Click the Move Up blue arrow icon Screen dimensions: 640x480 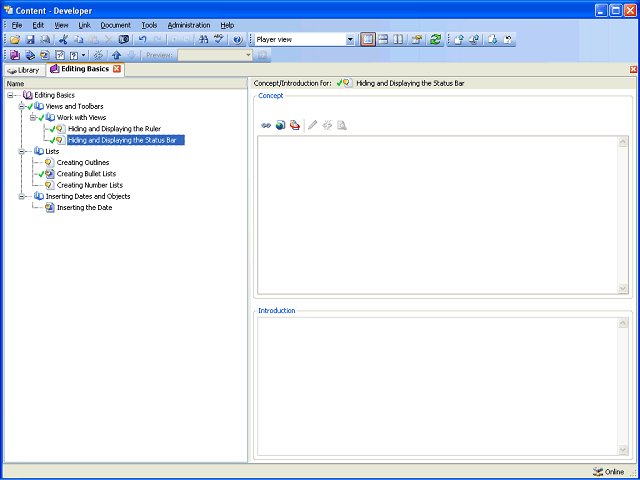117,55
